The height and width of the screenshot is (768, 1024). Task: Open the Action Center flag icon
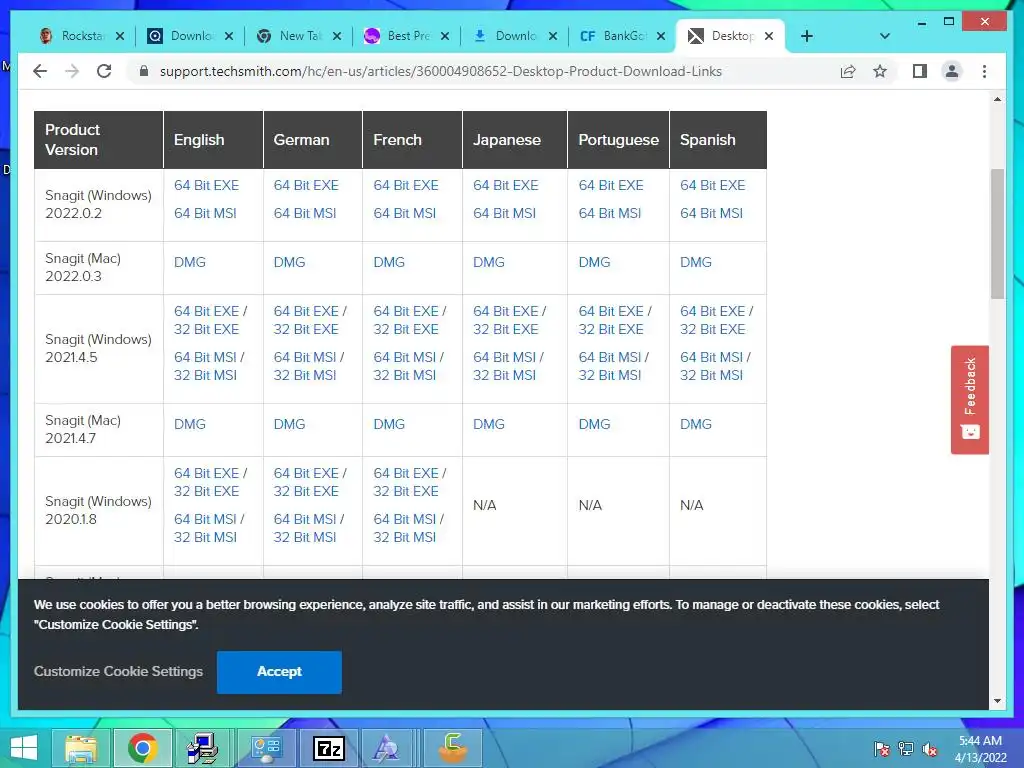[x=882, y=749]
